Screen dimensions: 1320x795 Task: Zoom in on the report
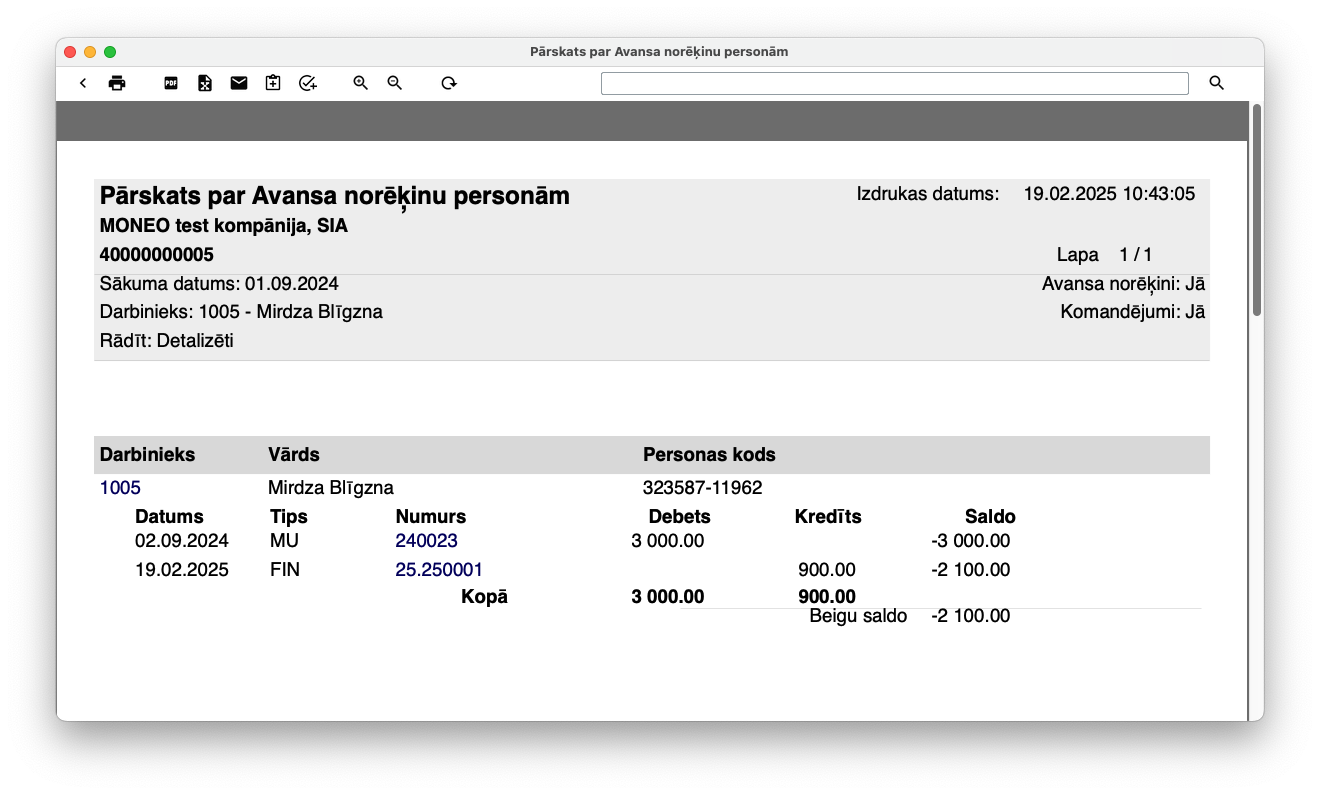[x=361, y=83]
